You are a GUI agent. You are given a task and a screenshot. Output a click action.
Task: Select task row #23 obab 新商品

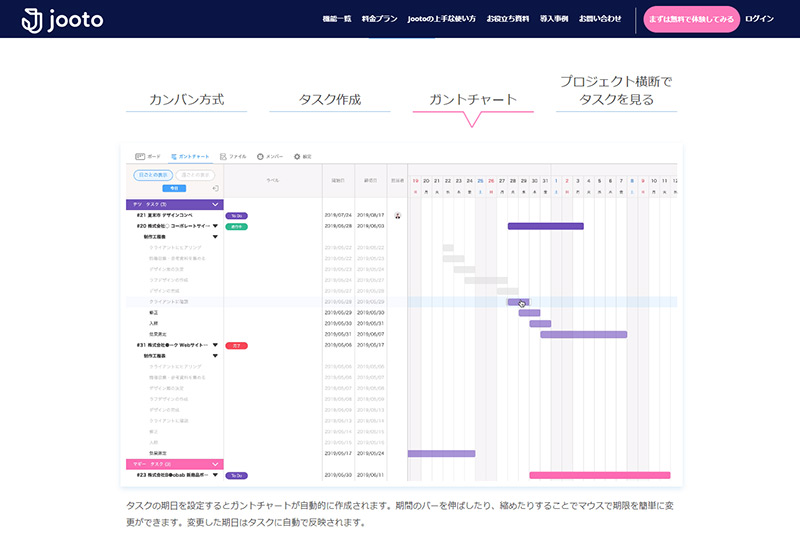174,475
